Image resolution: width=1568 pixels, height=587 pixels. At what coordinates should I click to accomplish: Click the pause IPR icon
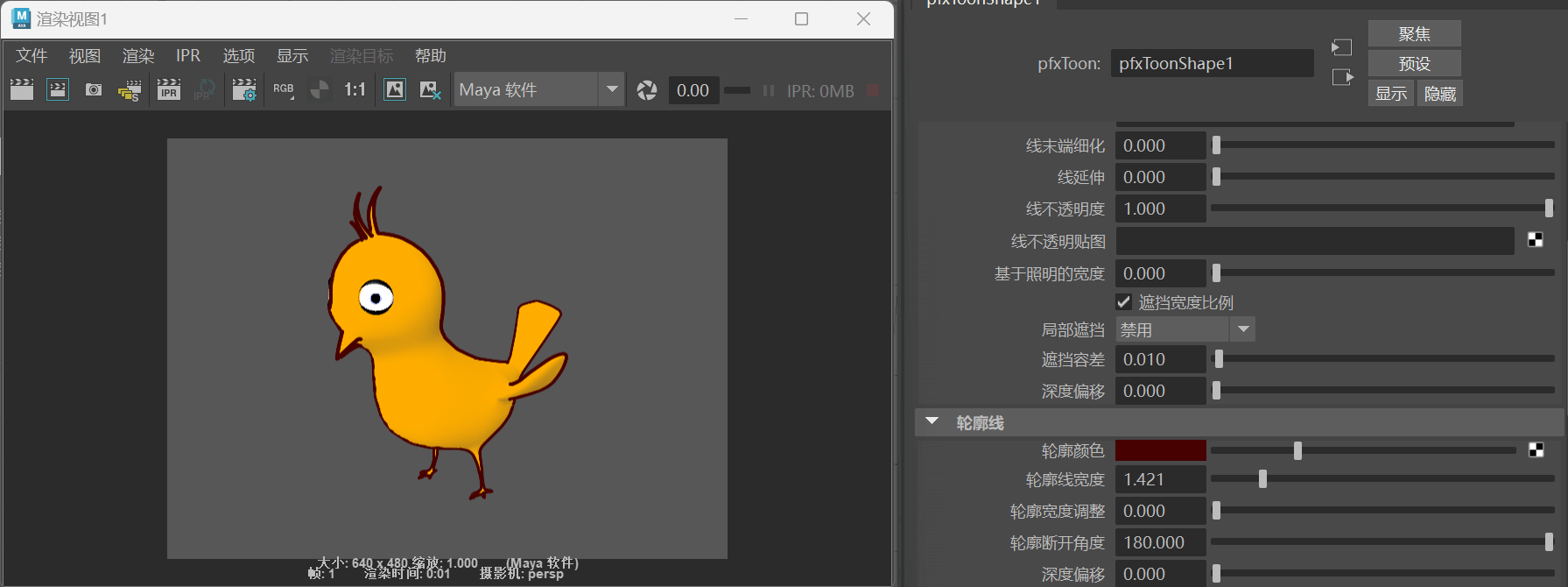(x=769, y=90)
